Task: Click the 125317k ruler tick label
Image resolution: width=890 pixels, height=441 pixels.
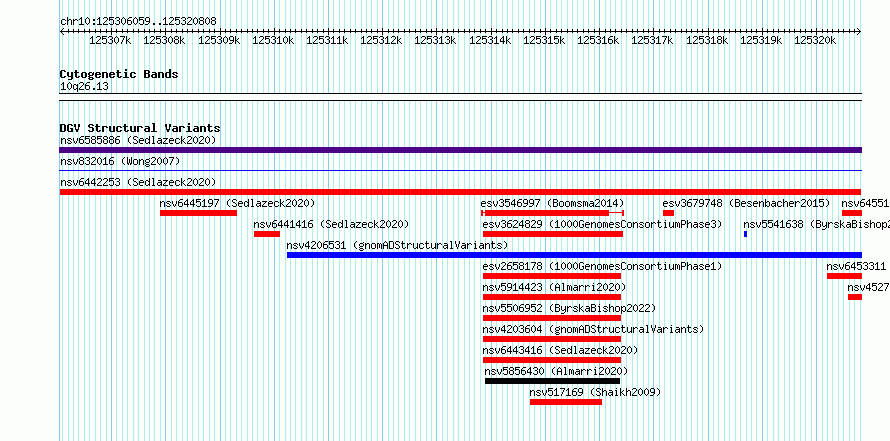Action: click(x=653, y=40)
